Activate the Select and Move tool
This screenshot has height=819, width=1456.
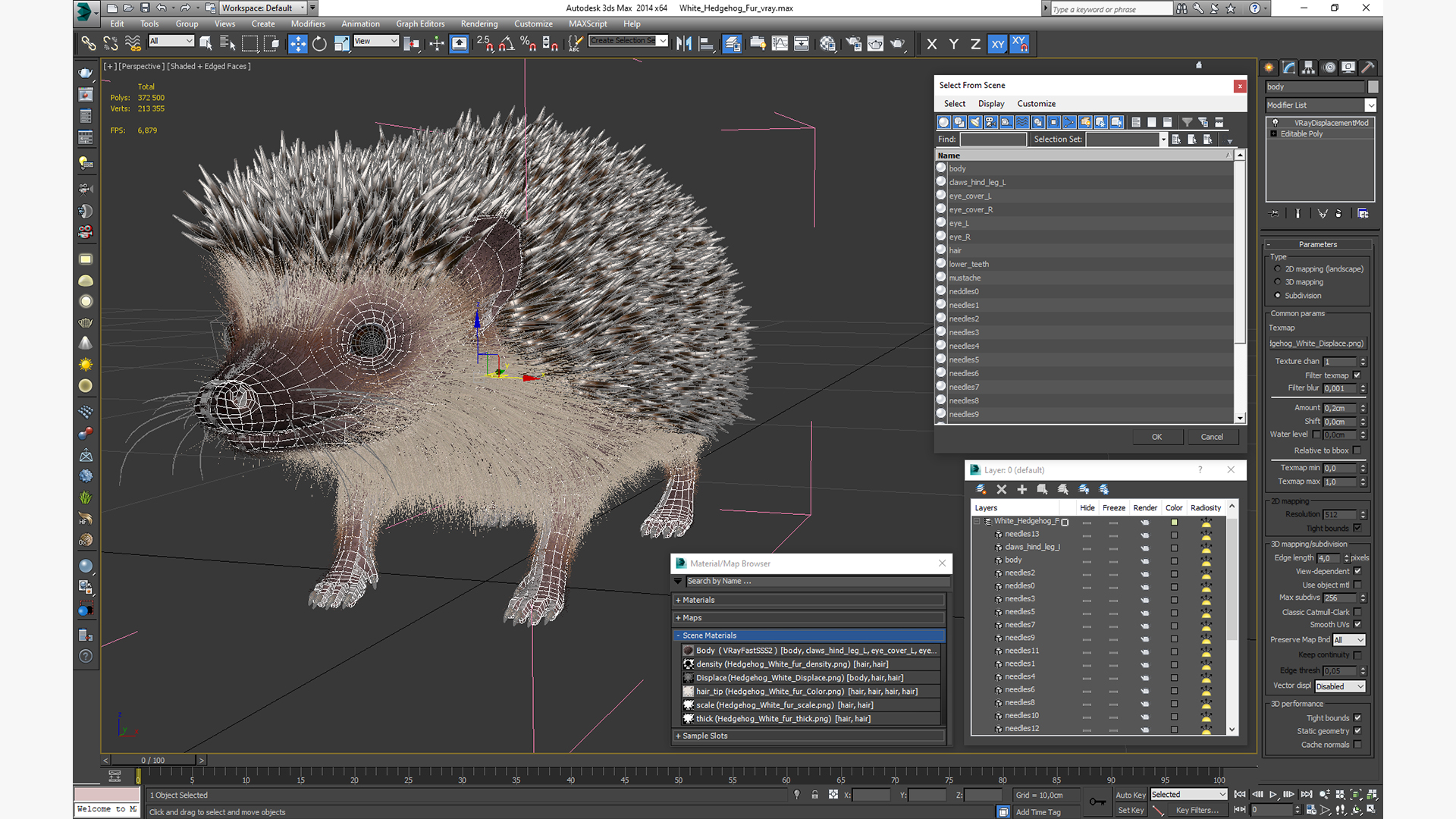pyautogui.click(x=297, y=43)
